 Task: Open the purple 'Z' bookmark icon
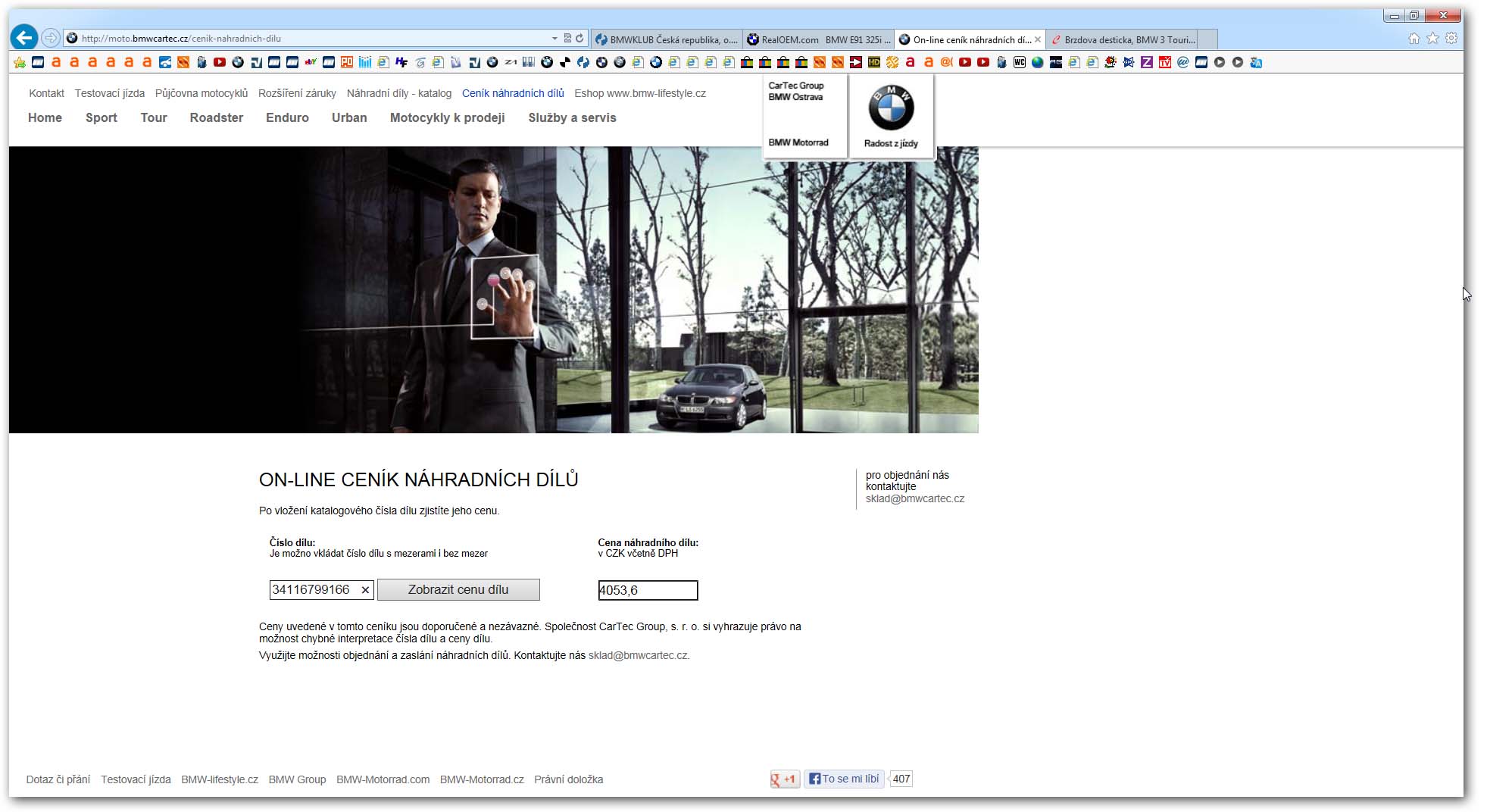click(1147, 62)
